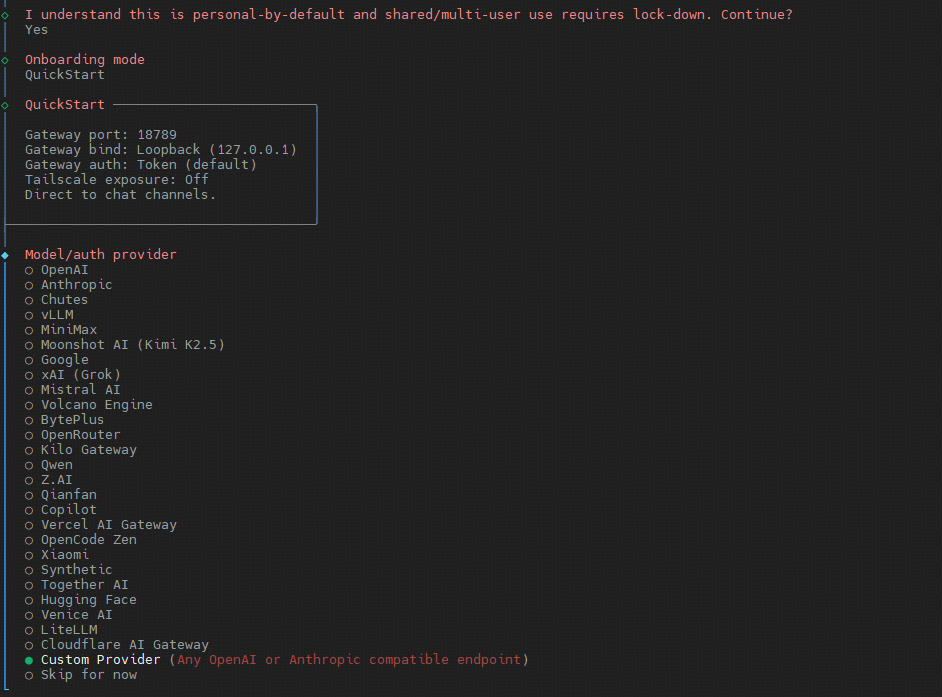This screenshot has height=697, width=942.
Task: Choose Moonshot AI (Kimi K2.5)
Action: (132, 345)
